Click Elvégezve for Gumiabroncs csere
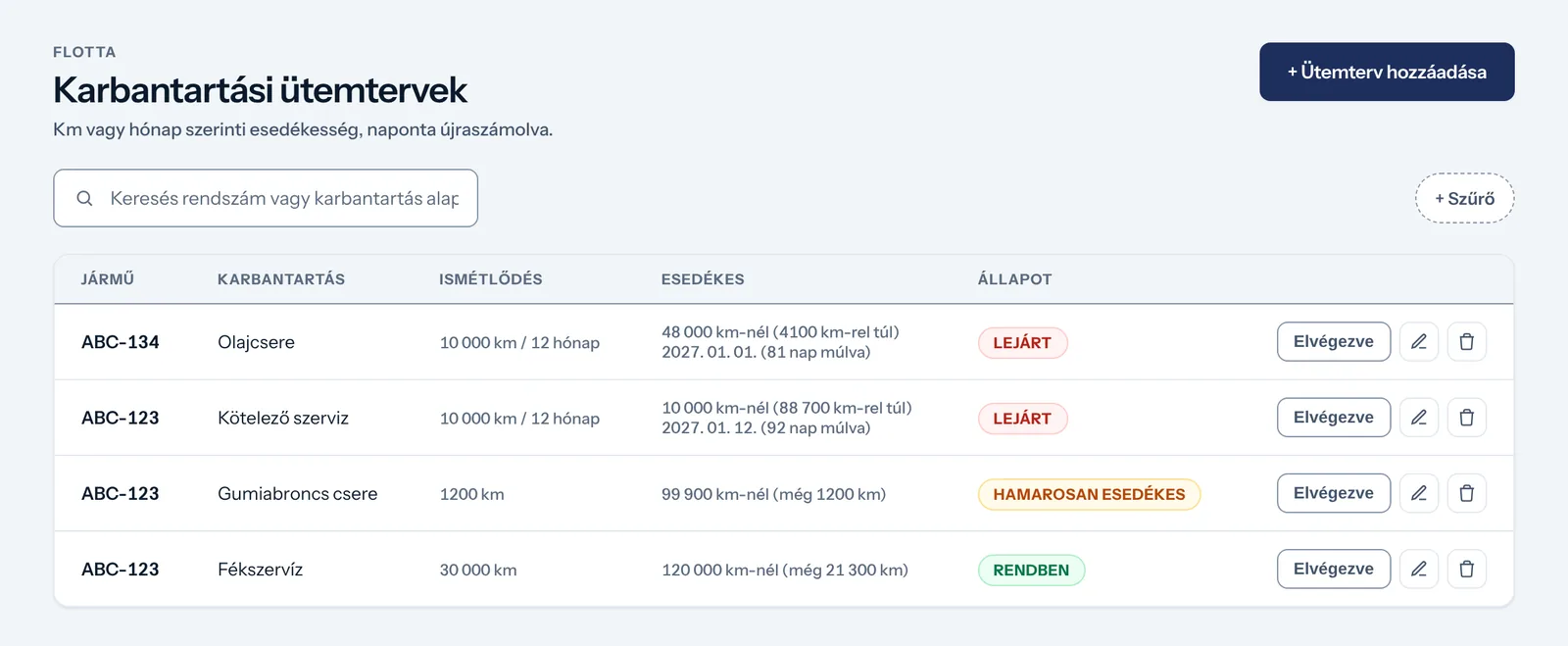The width and height of the screenshot is (1568, 646). [1334, 493]
